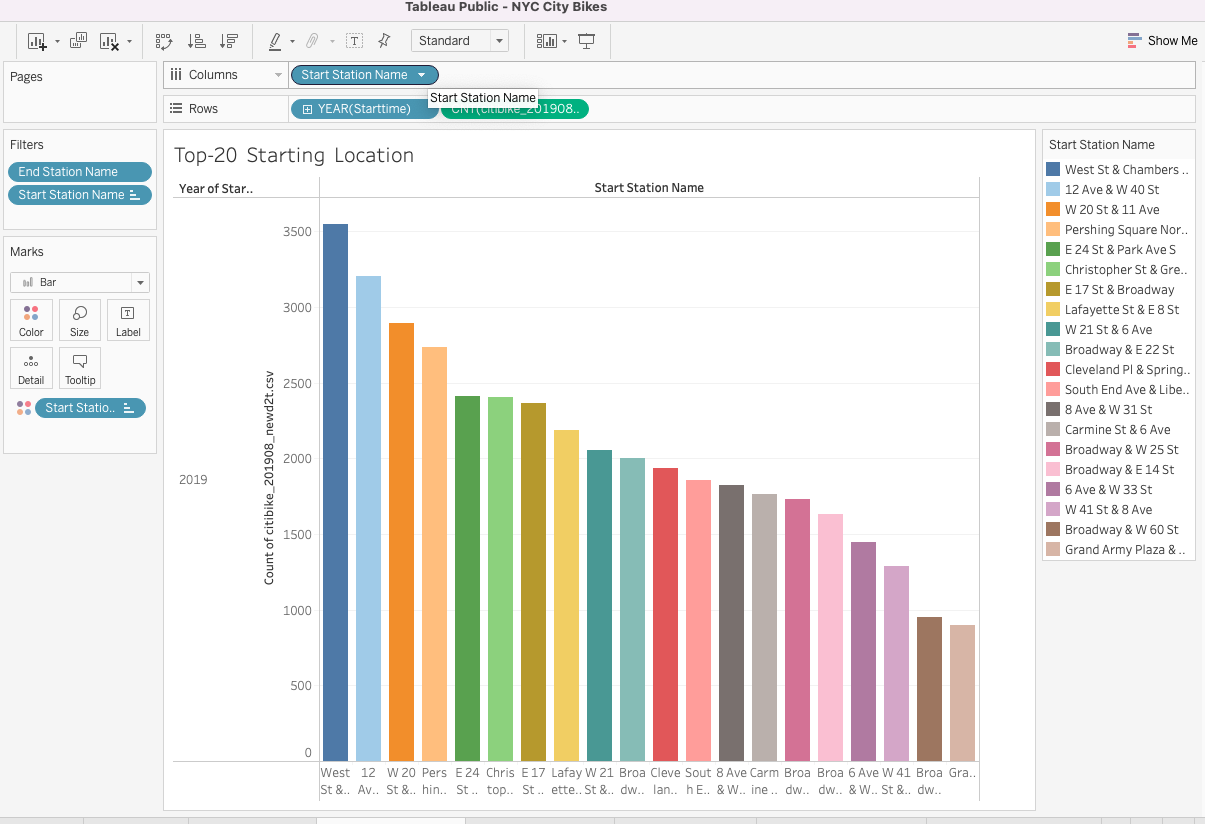Select Pershing Square Nor.. legend entry

[x=1119, y=230]
